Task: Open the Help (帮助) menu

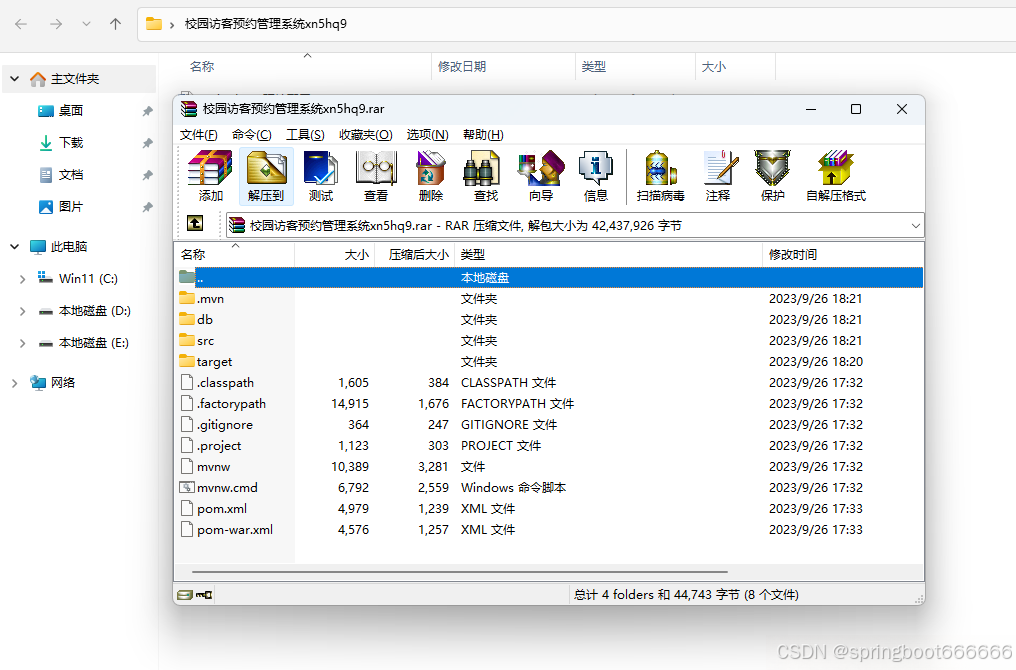Action: [x=483, y=135]
